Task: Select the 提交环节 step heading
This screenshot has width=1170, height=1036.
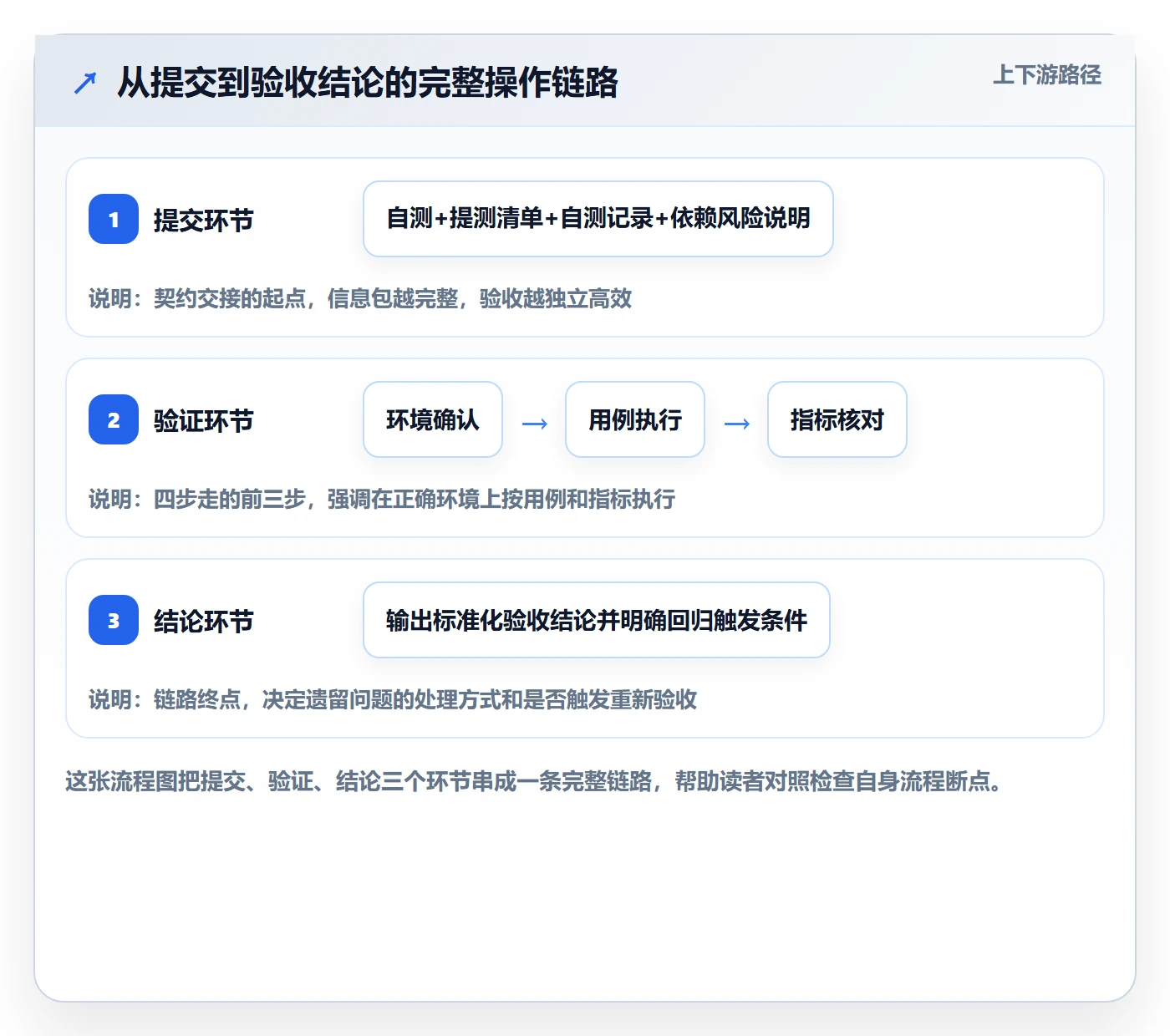Action: [204, 221]
